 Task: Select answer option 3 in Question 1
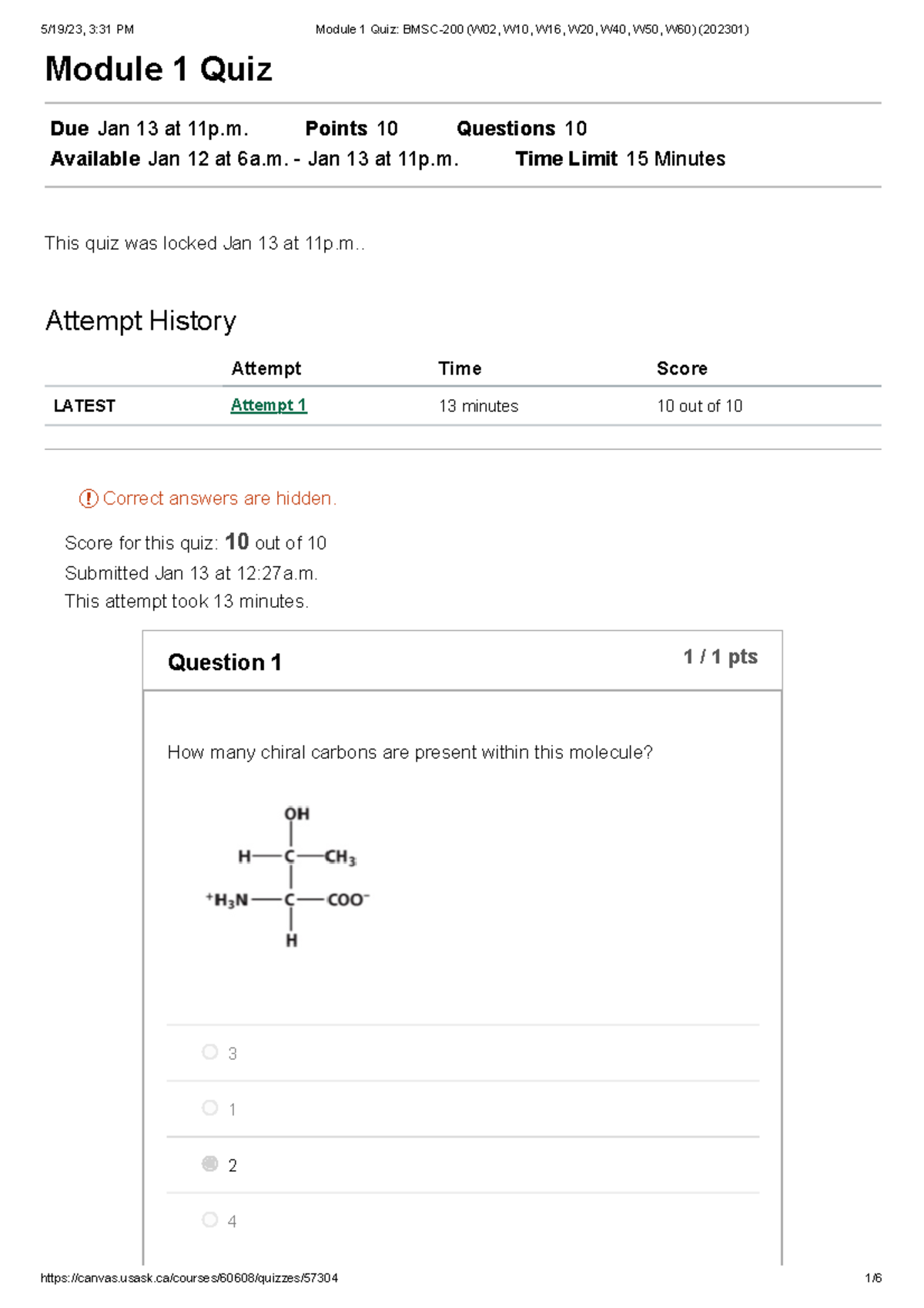coord(209,1052)
